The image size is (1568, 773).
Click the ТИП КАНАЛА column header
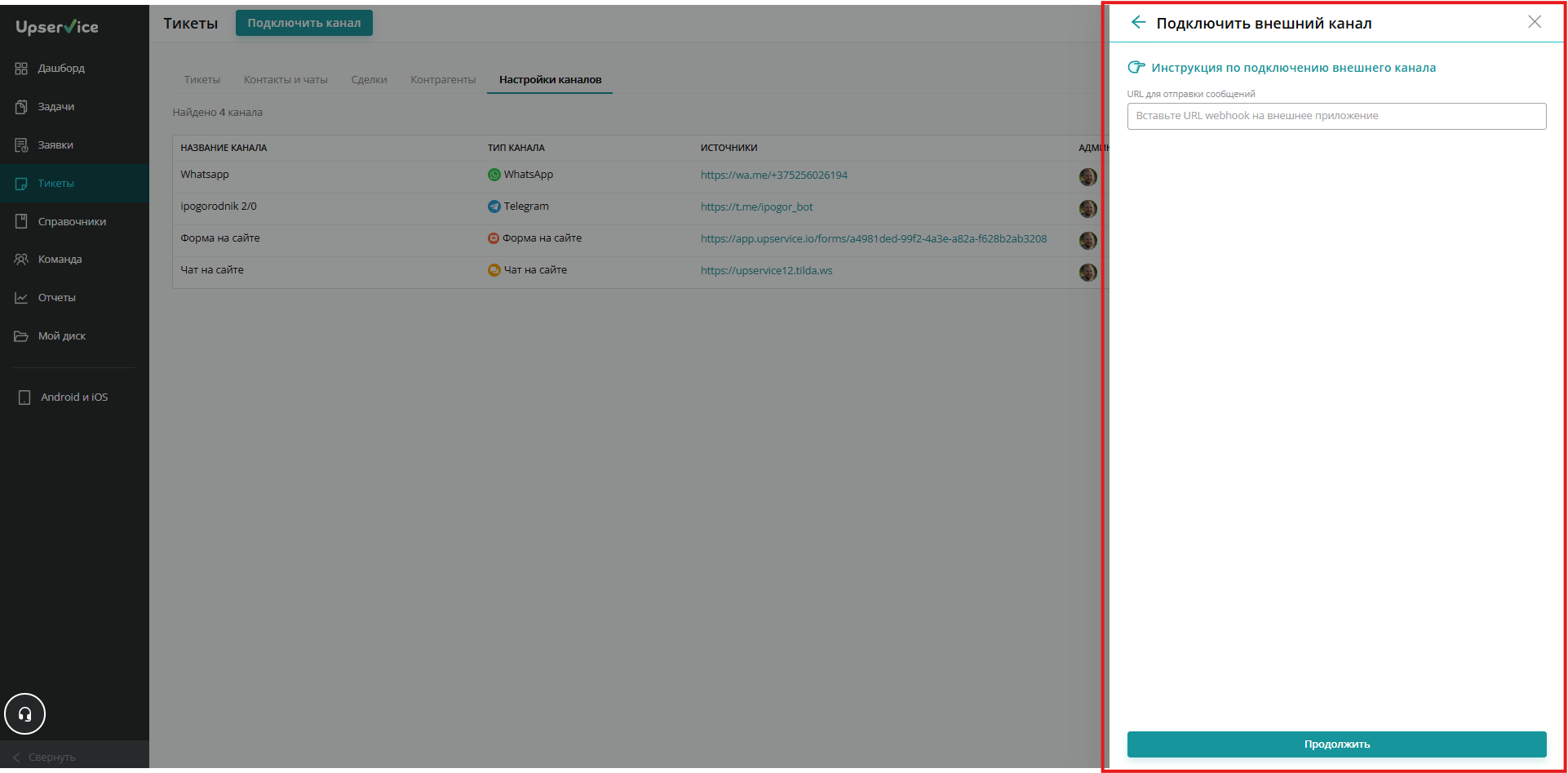pos(516,149)
